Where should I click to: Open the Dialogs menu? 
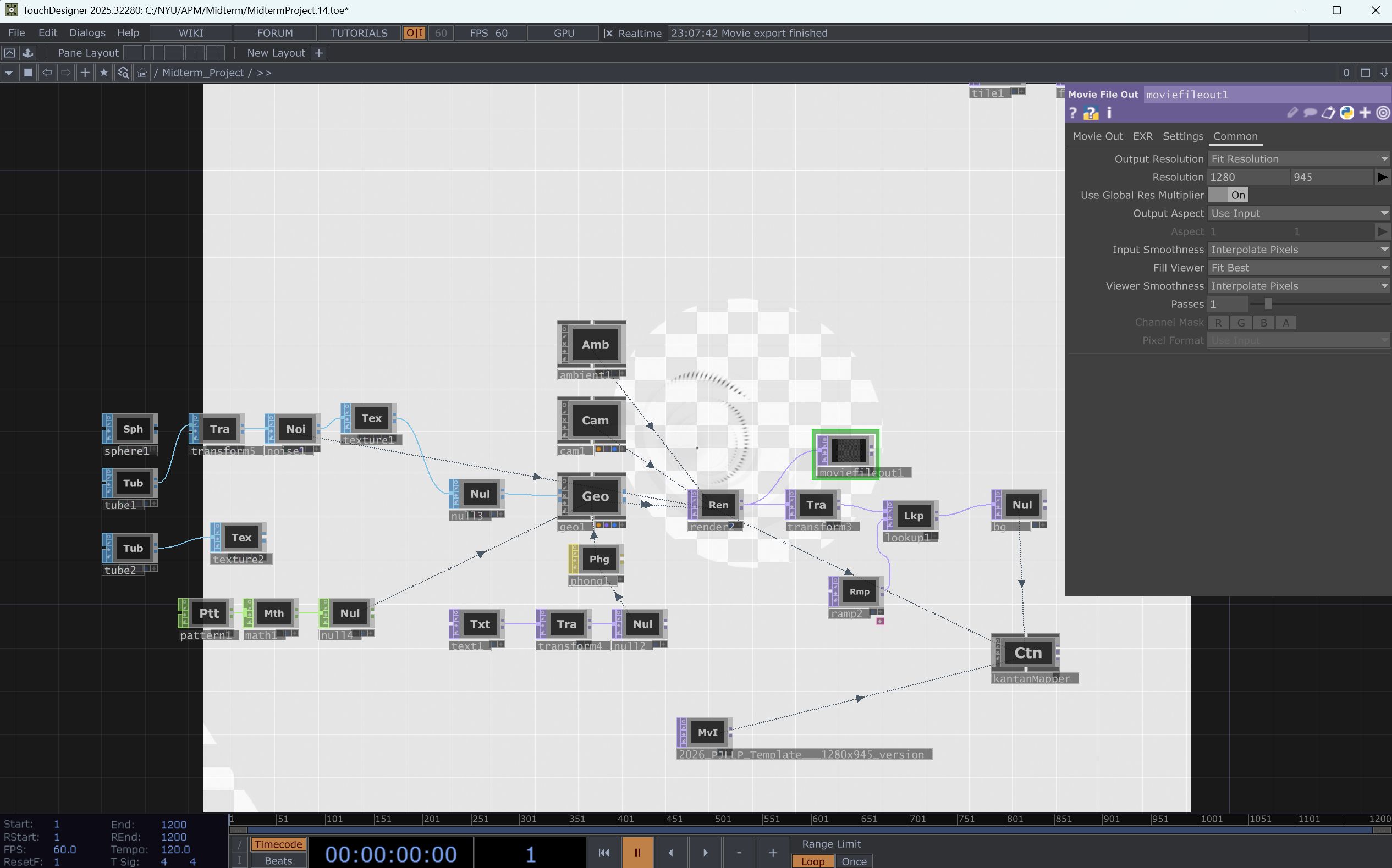tap(87, 33)
